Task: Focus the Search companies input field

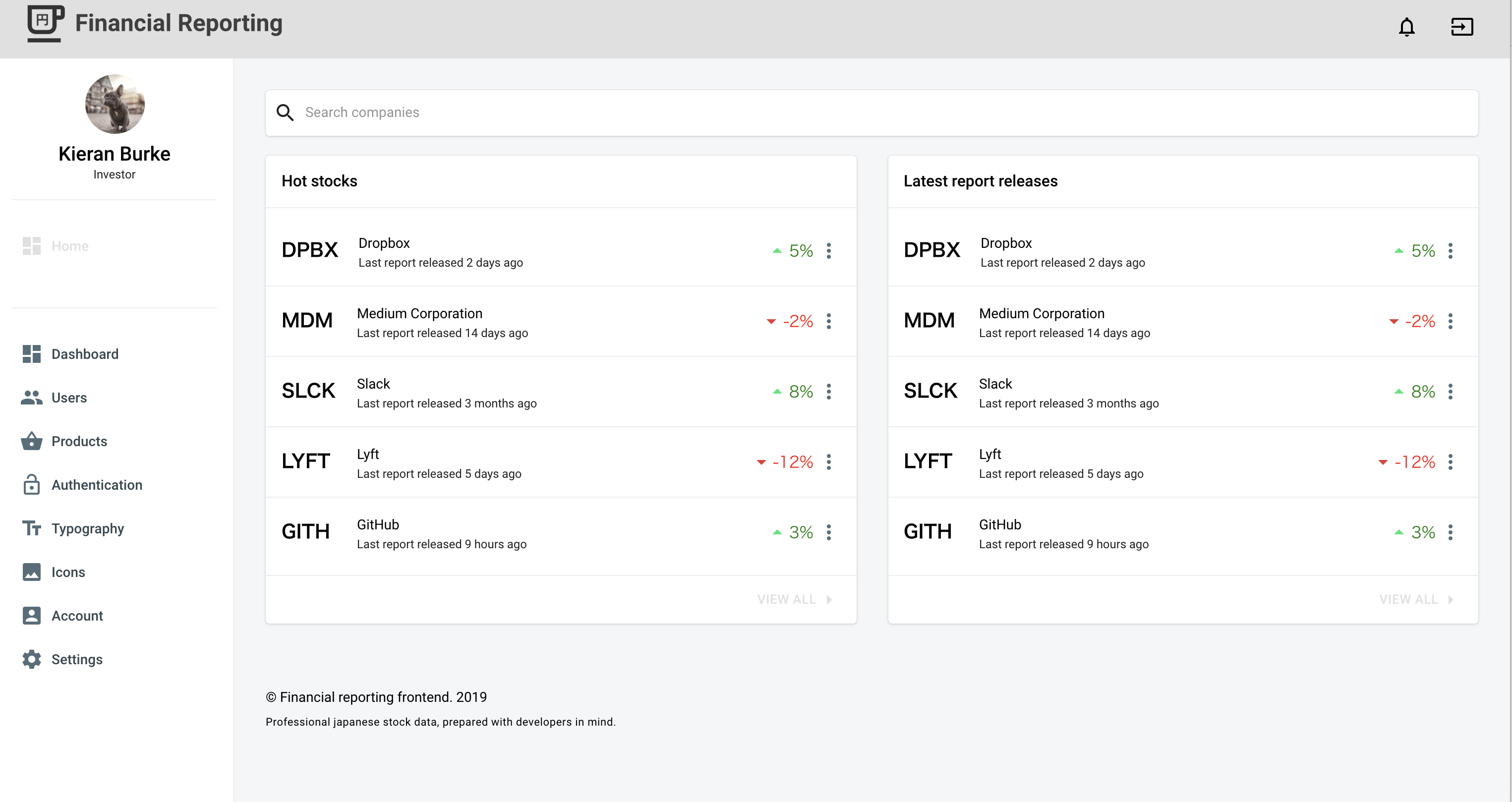Action: click(x=872, y=113)
